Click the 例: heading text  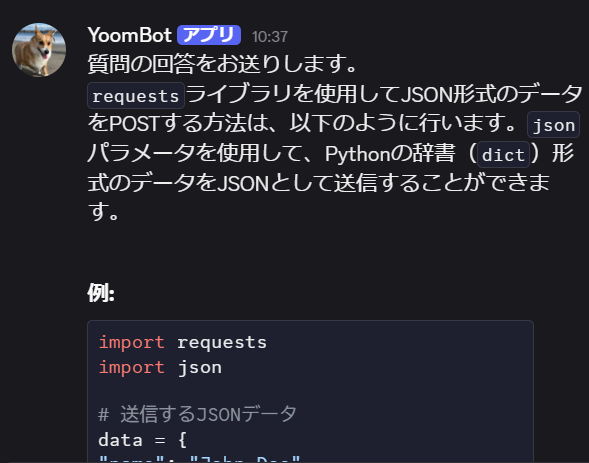101,293
